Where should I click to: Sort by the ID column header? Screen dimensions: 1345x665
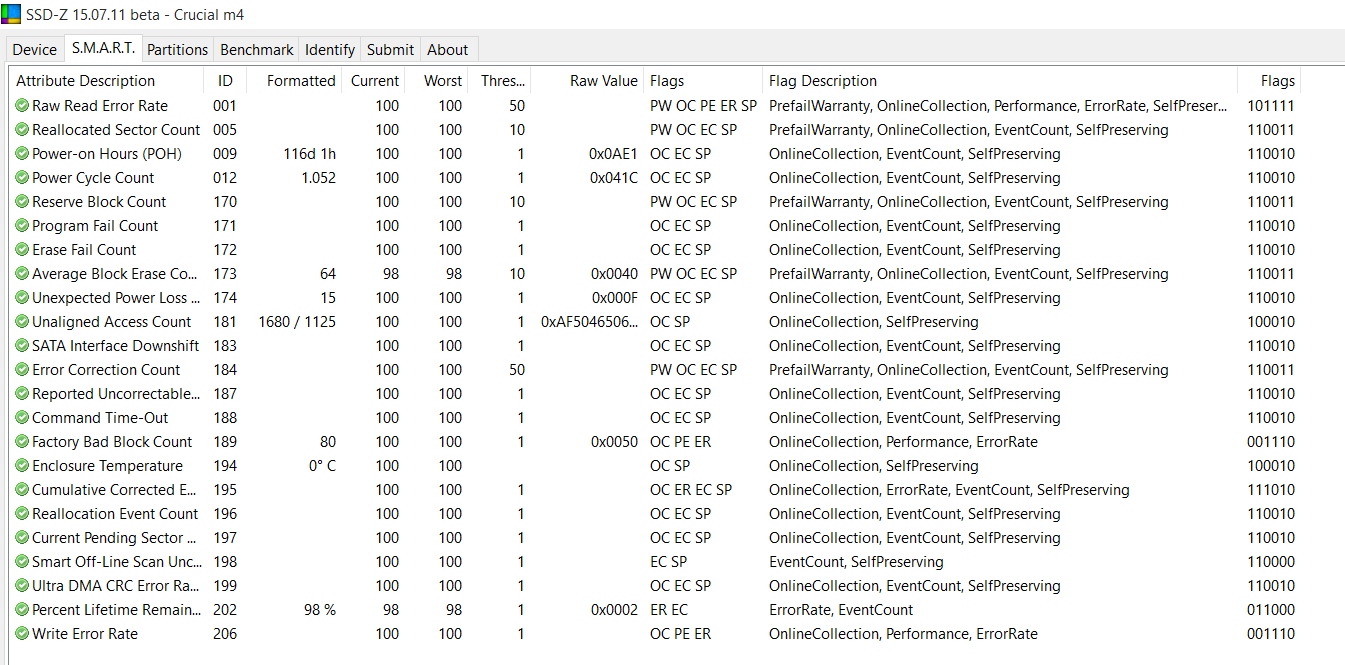click(x=225, y=81)
